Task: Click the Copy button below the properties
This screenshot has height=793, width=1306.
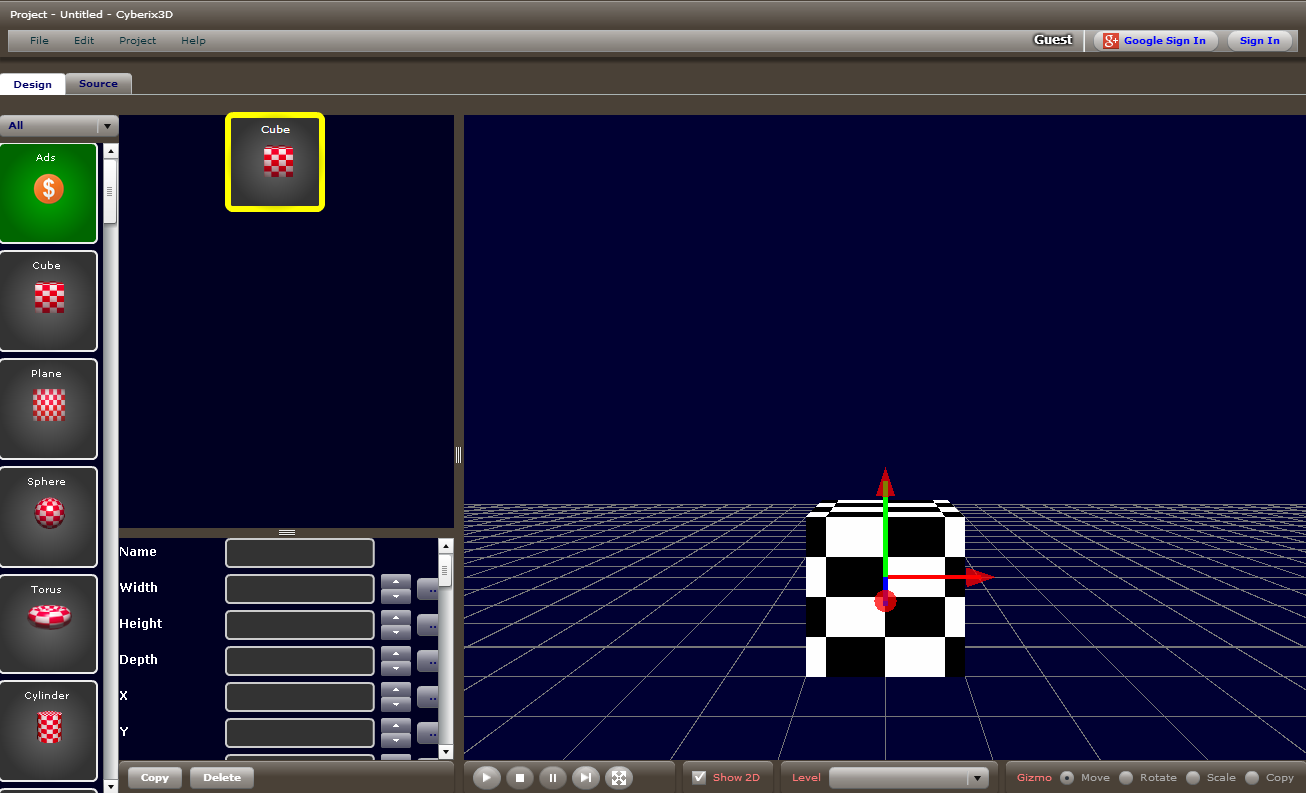Action: coord(155,777)
